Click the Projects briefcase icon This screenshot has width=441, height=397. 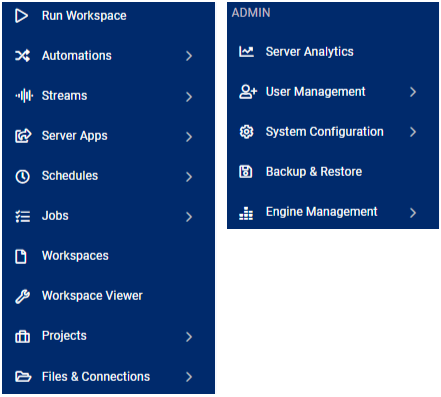22,336
